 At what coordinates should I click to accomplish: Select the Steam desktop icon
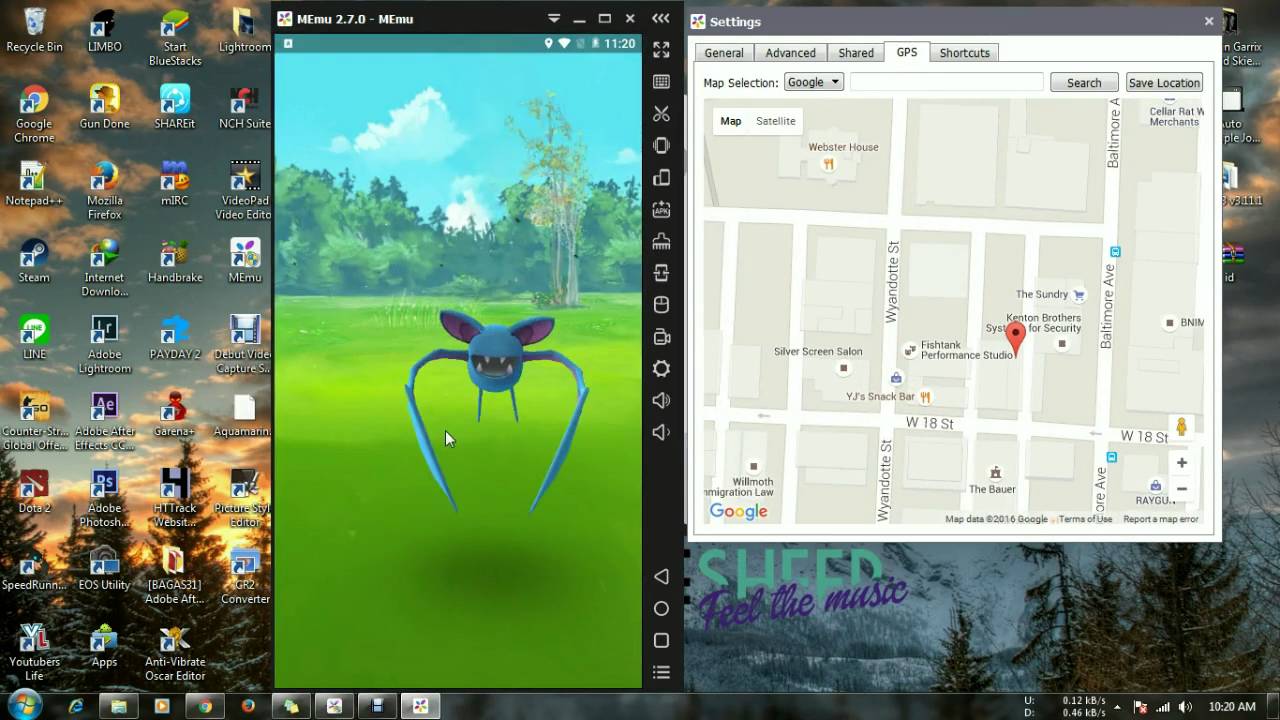coord(34,261)
